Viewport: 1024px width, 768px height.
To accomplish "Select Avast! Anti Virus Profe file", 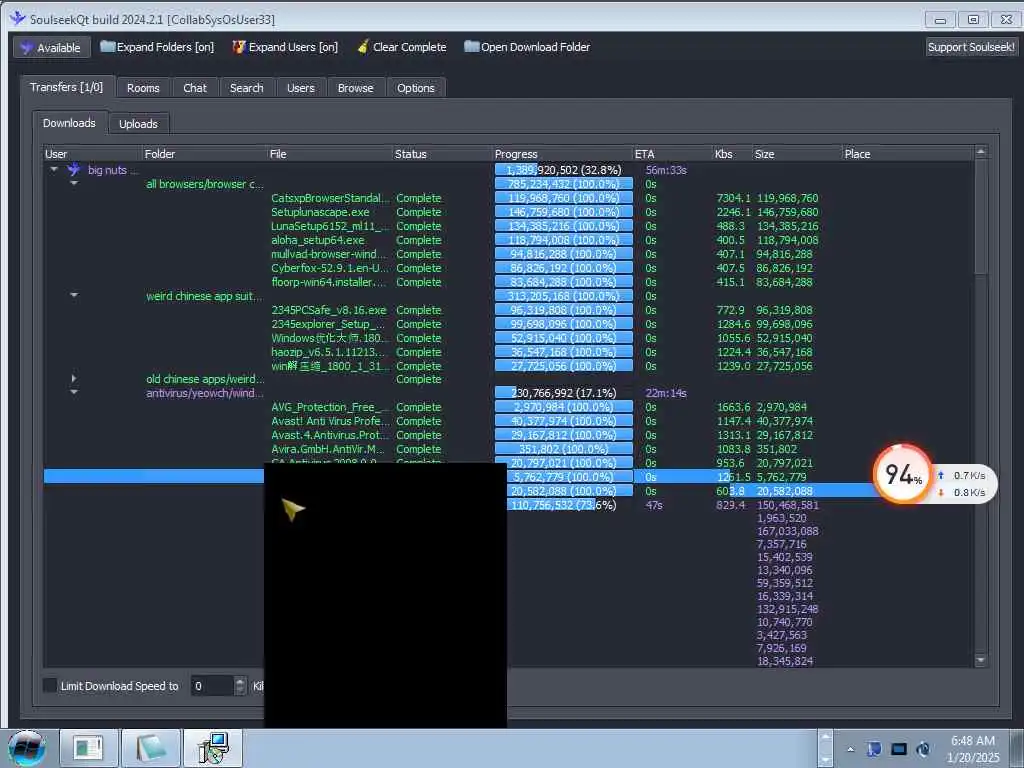I will click(x=329, y=421).
